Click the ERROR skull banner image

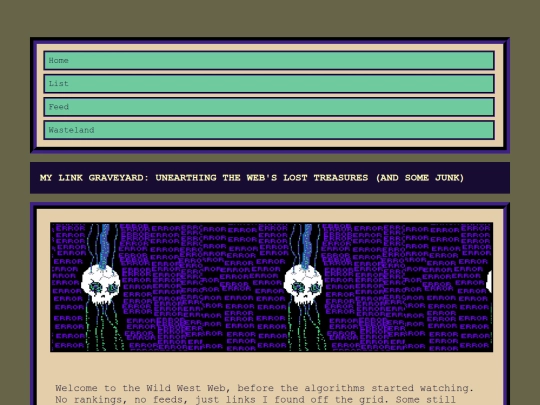pyautogui.click(x=271, y=287)
